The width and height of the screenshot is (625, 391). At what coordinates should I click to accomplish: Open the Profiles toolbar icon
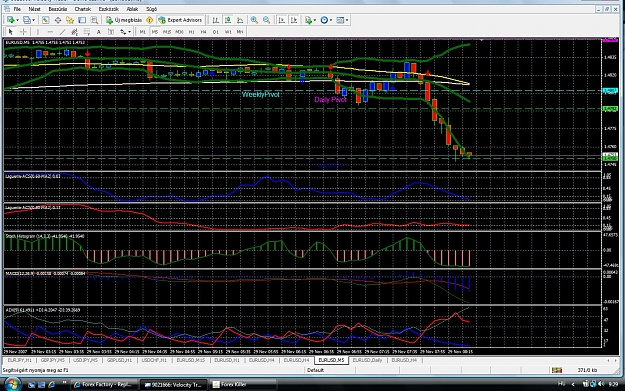click(27, 20)
